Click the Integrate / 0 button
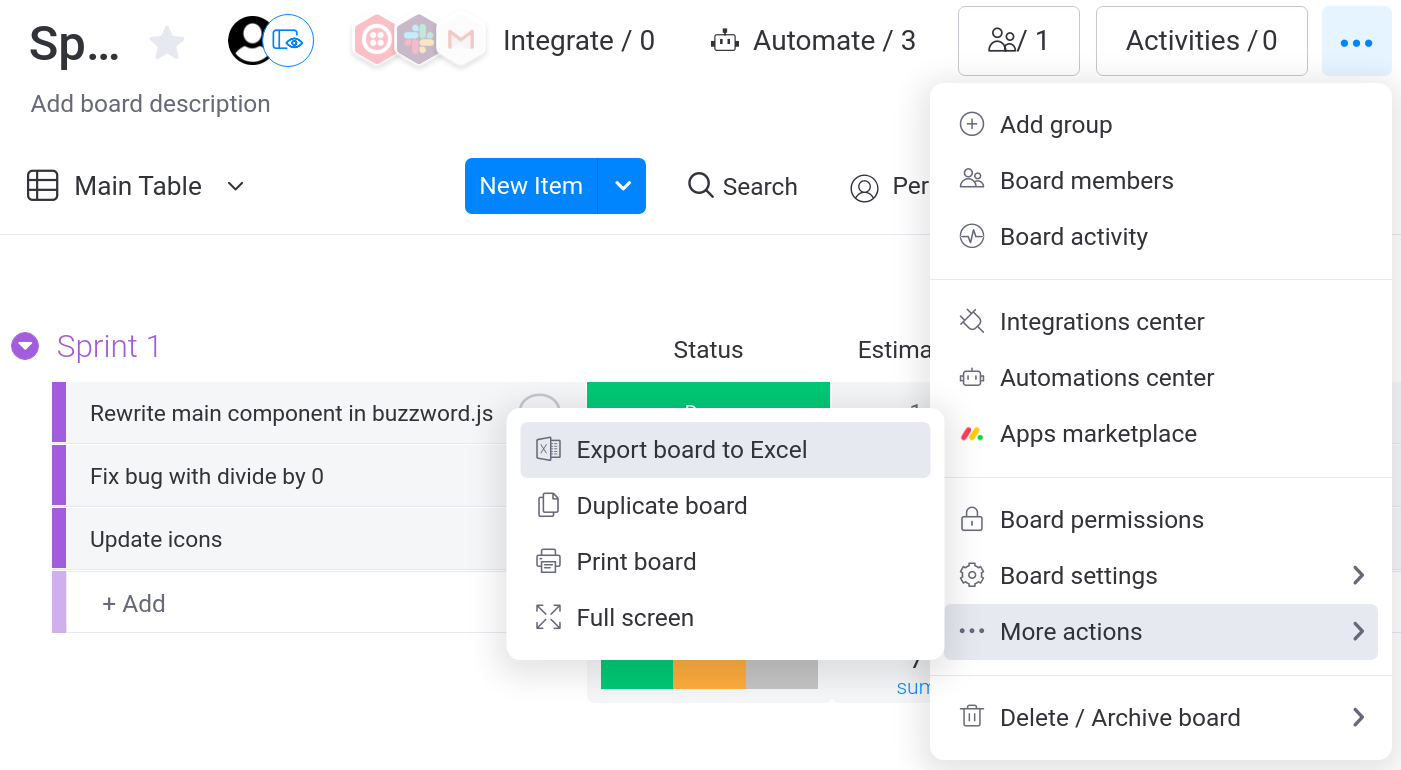 (x=579, y=41)
